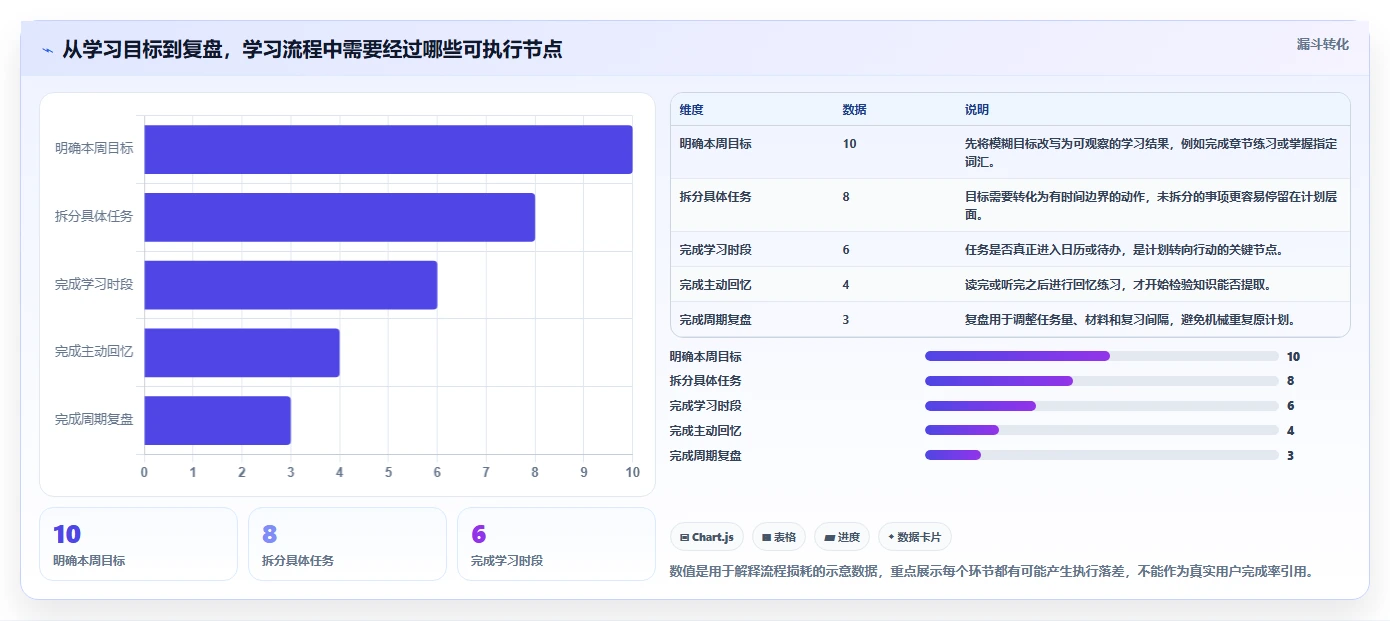Screen dimensions: 1390x621
Task: Open the data card showing 8 拆分具体任务
Action: tap(347, 544)
